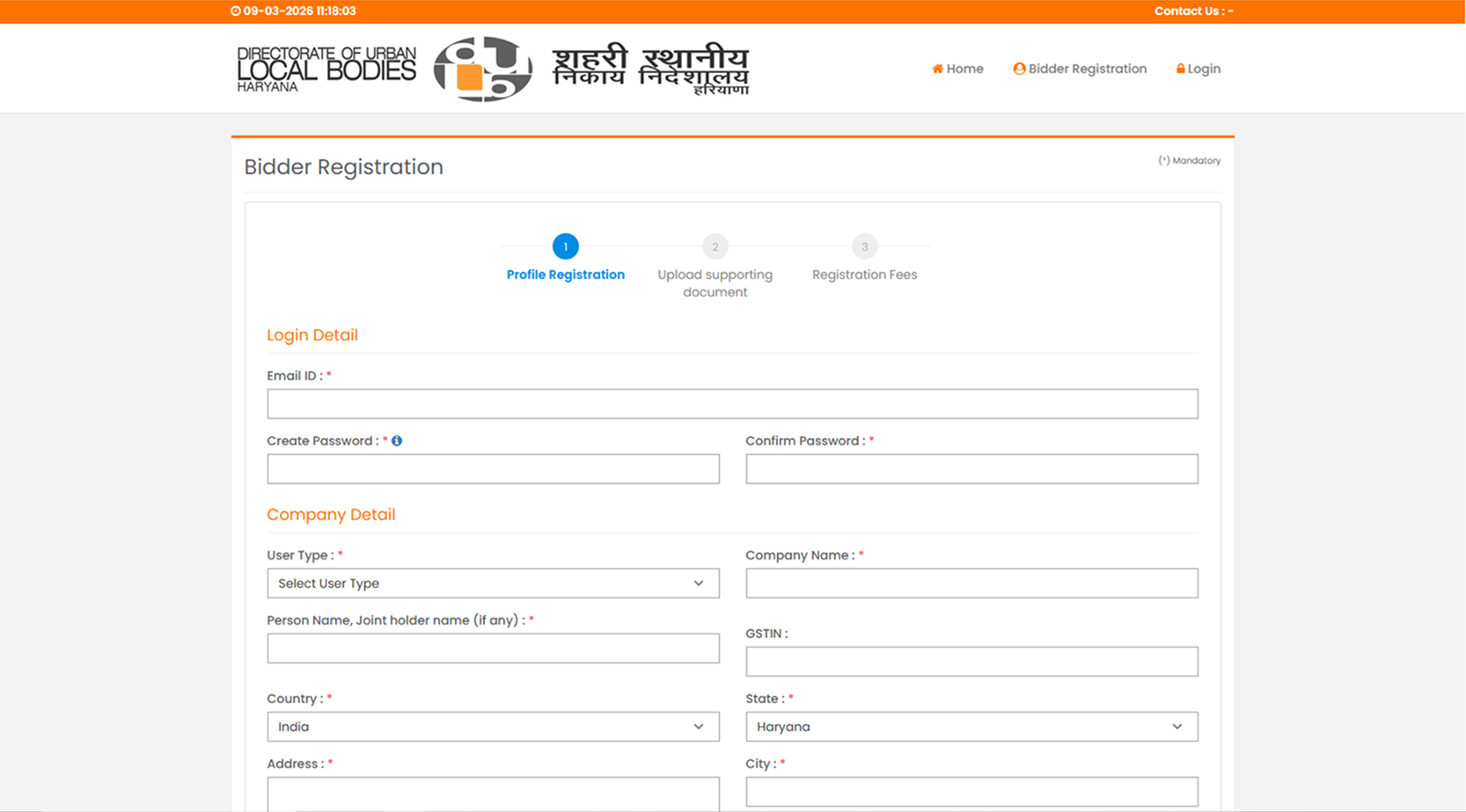Click the Login lock icon
The height and width of the screenshot is (812, 1466).
click(1180, 69)
